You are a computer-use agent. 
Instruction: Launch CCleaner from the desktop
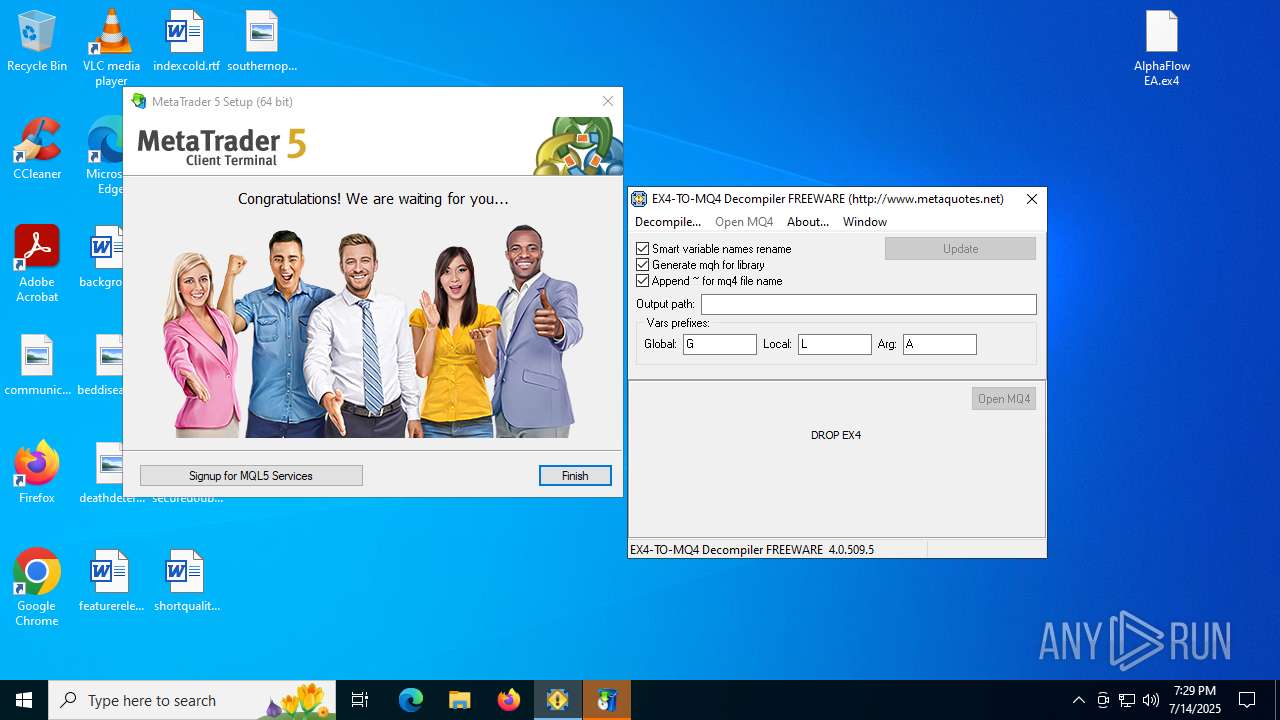(37, 149)
